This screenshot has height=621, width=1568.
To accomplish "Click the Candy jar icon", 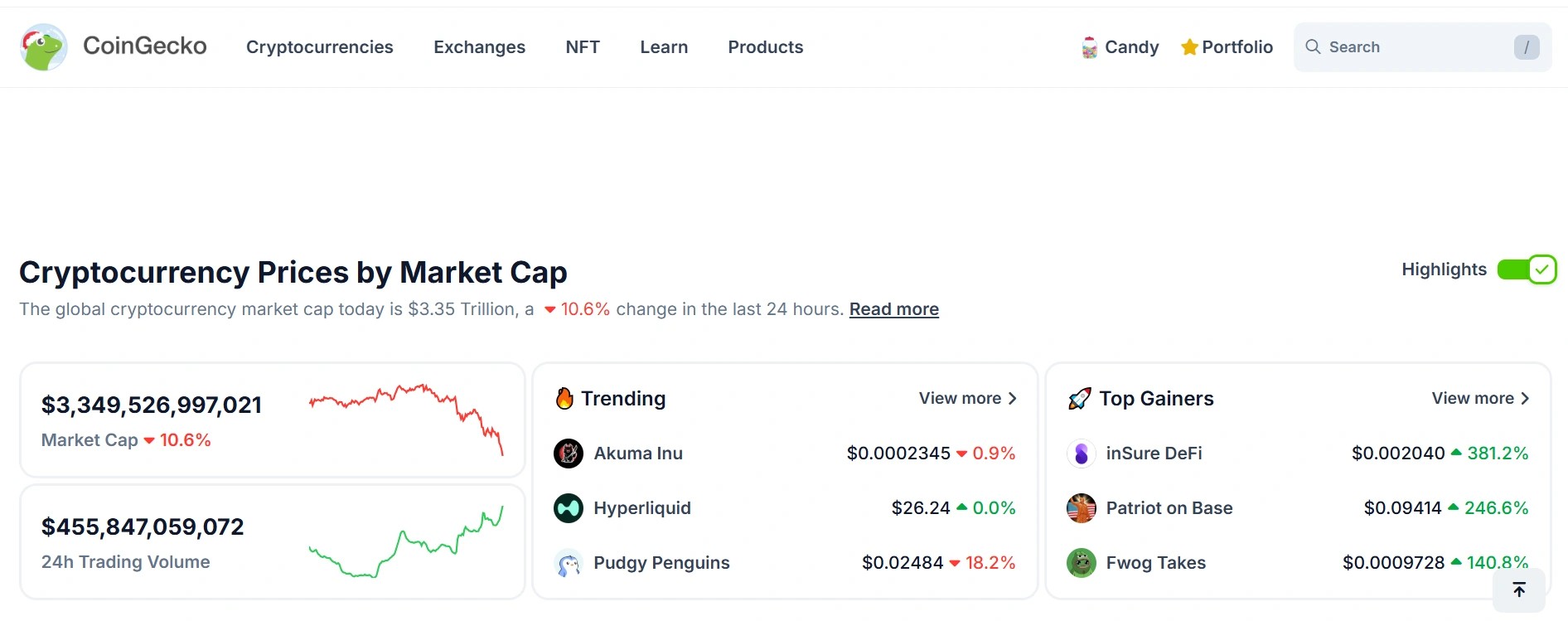I will pyautogui.click(x=1089, y=47).
